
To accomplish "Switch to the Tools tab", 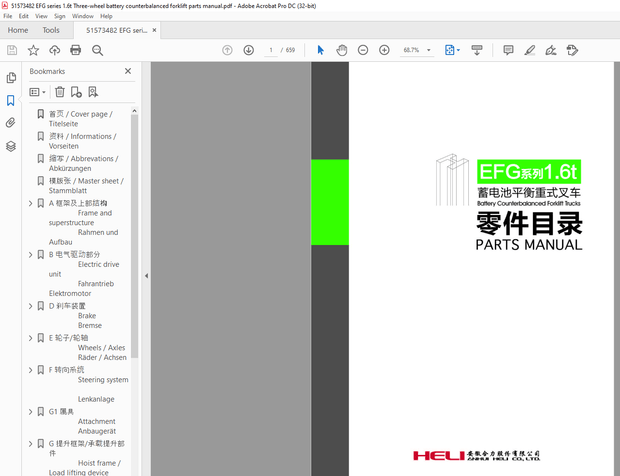I will coord(51,30).
